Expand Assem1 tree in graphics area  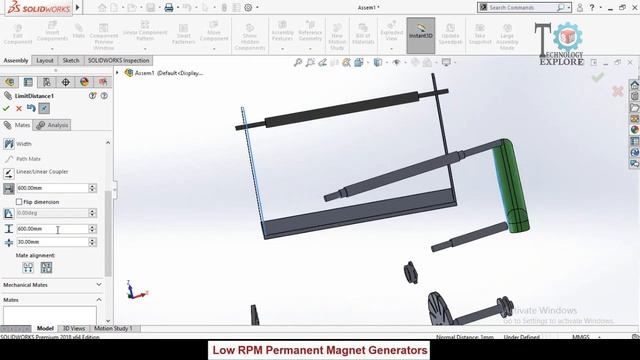pos(117,73)
